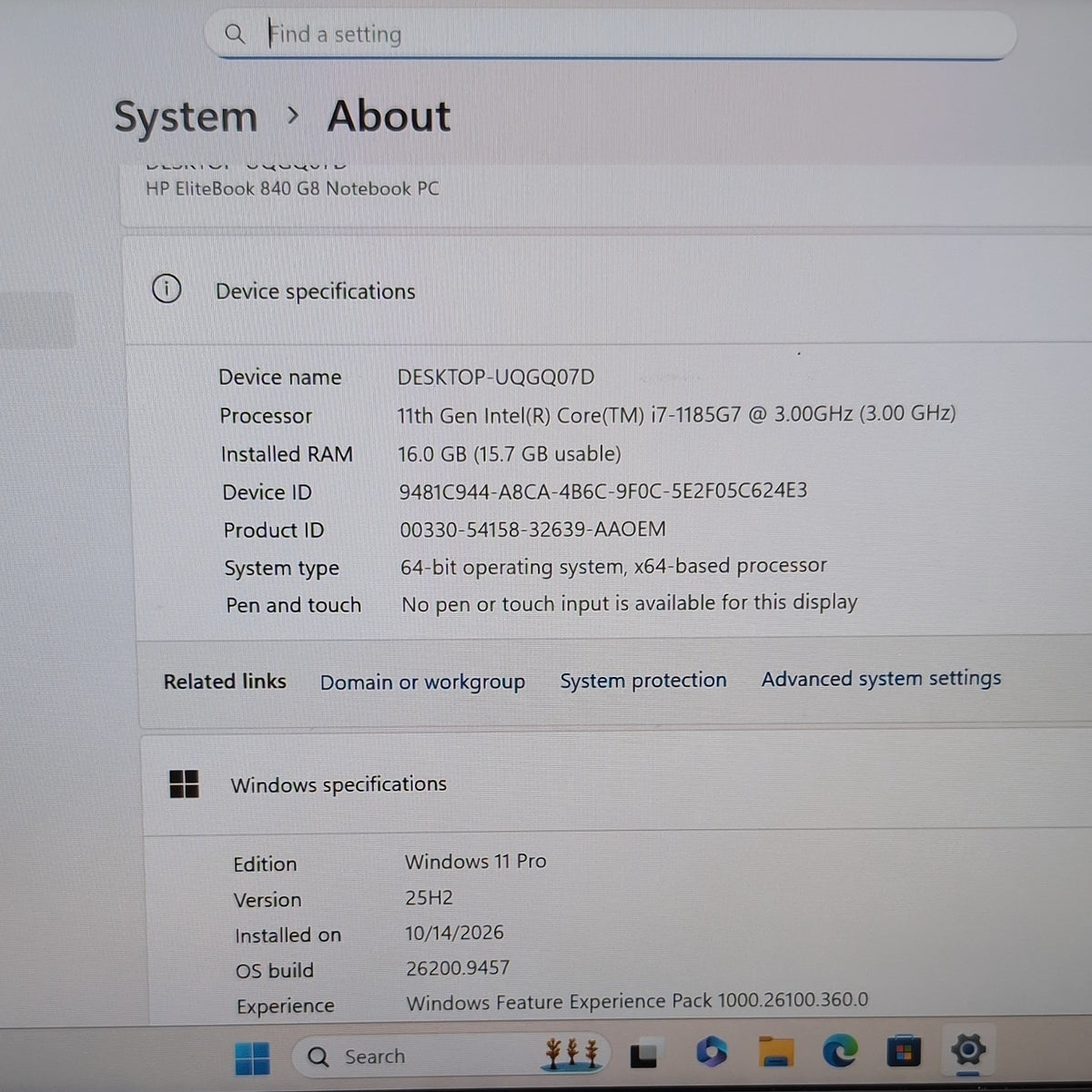Open the Start menu from the taskbar
This screenshot has height=1092, width=1092.
tap(252, 1057)
